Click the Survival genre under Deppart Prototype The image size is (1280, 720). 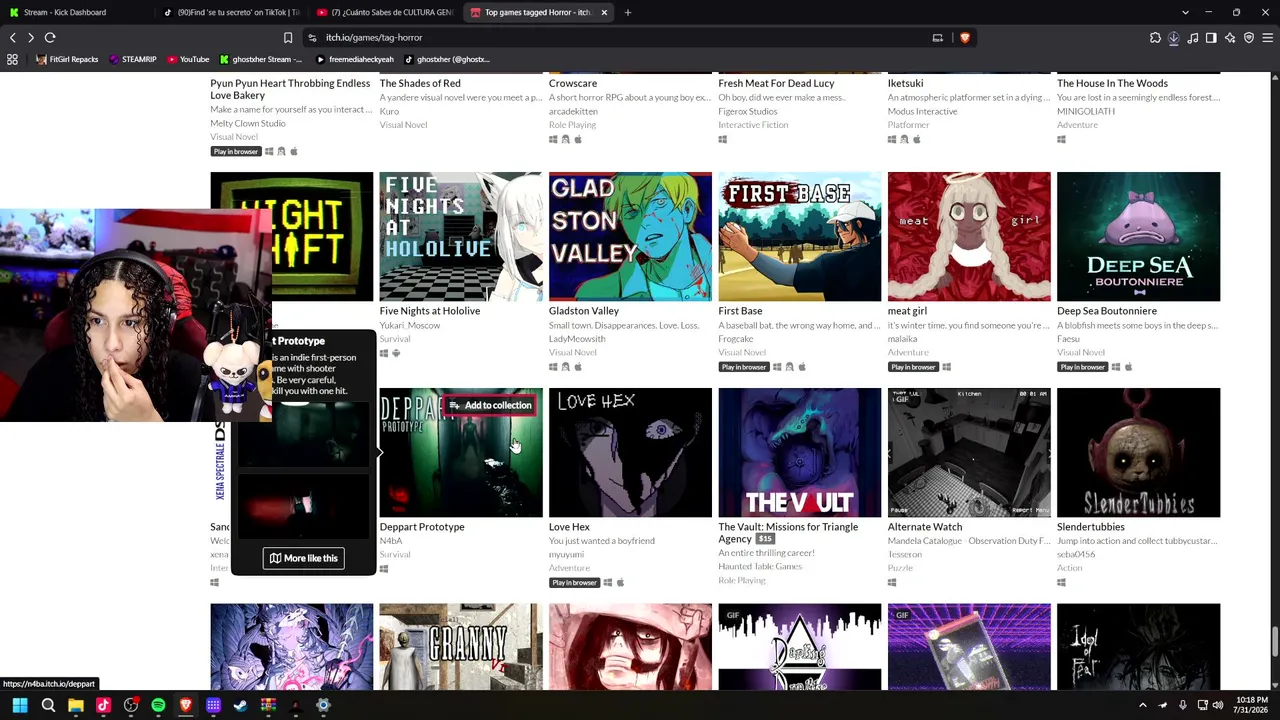point(395,554)
